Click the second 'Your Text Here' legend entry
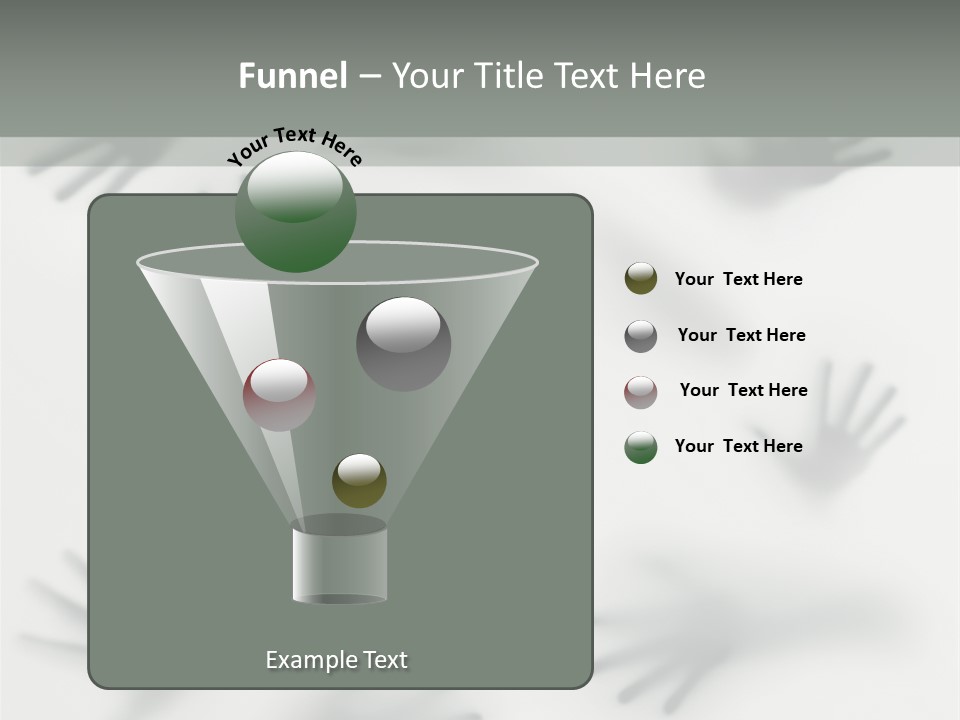Screen dimensions: 960x720 [742, 335]
